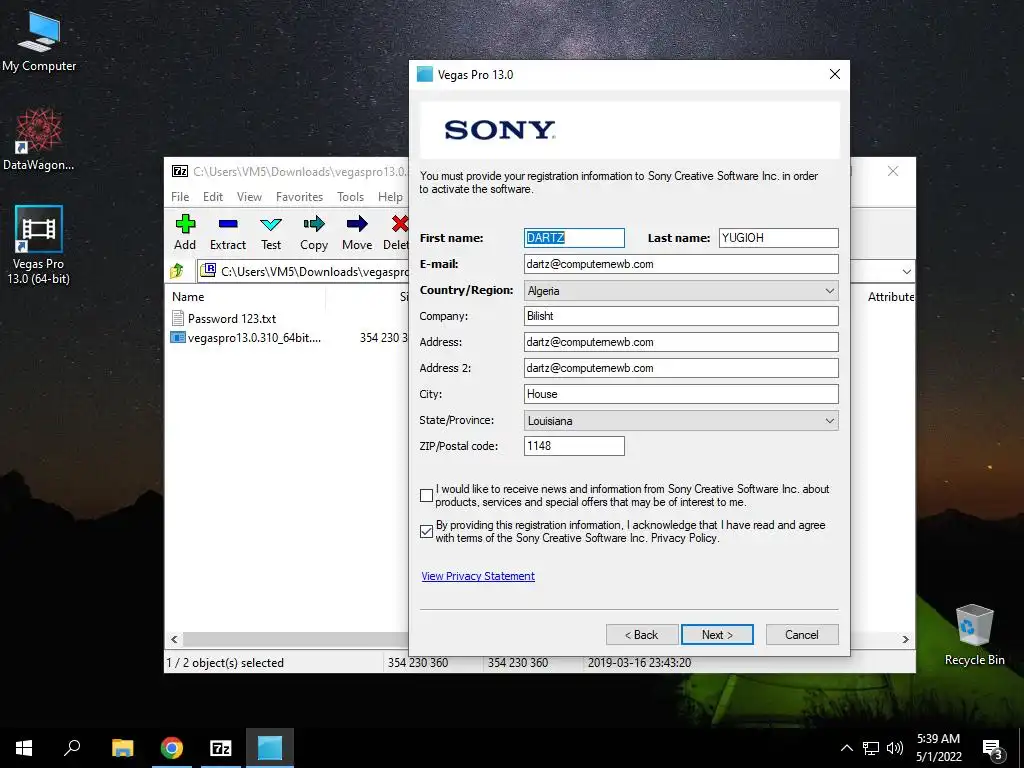This screenshot has height=768, width=1024.
Task: Open notification center icon
Action: (x=993, y=748)
